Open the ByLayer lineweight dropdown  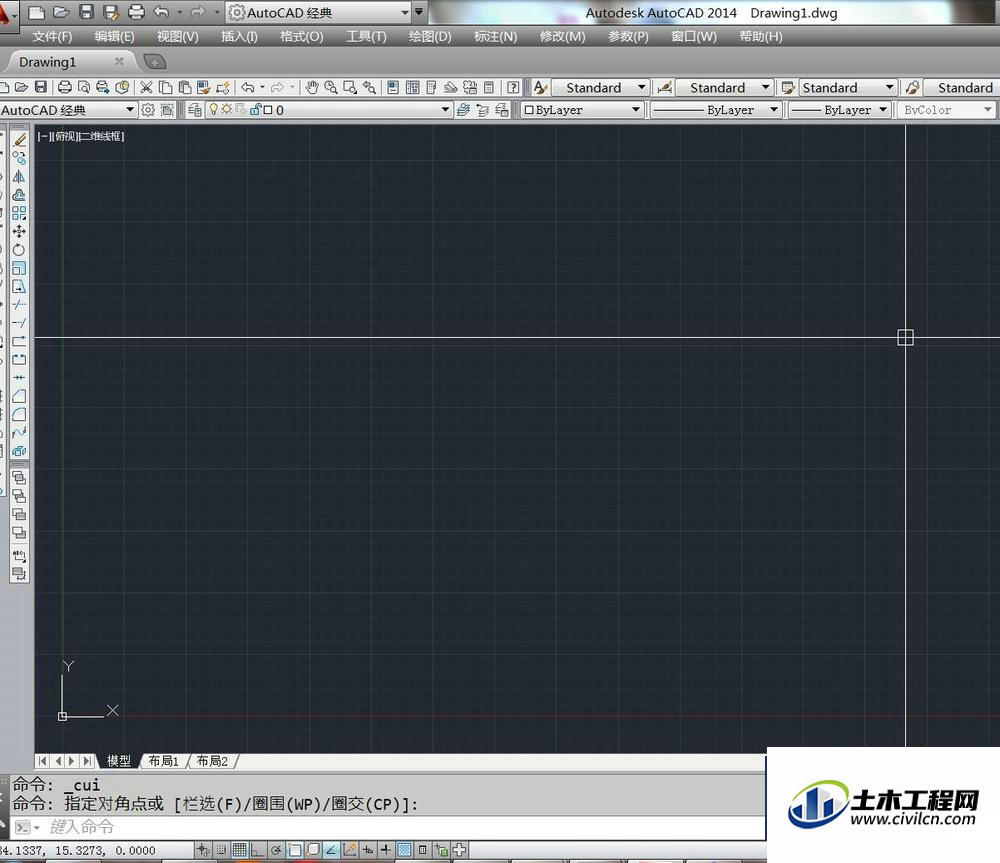point(839,110)
